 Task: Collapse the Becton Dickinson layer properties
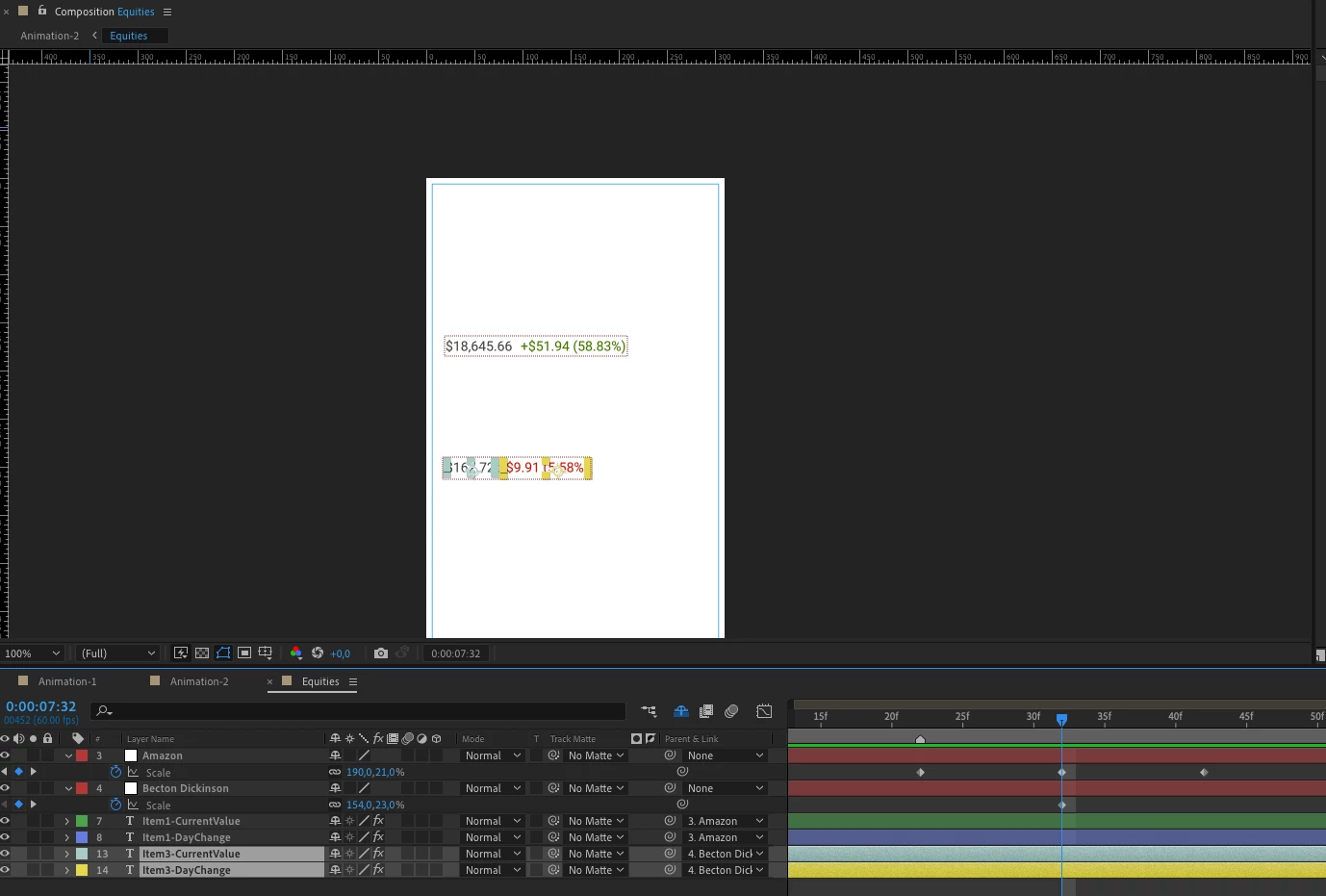pos(68,788)
